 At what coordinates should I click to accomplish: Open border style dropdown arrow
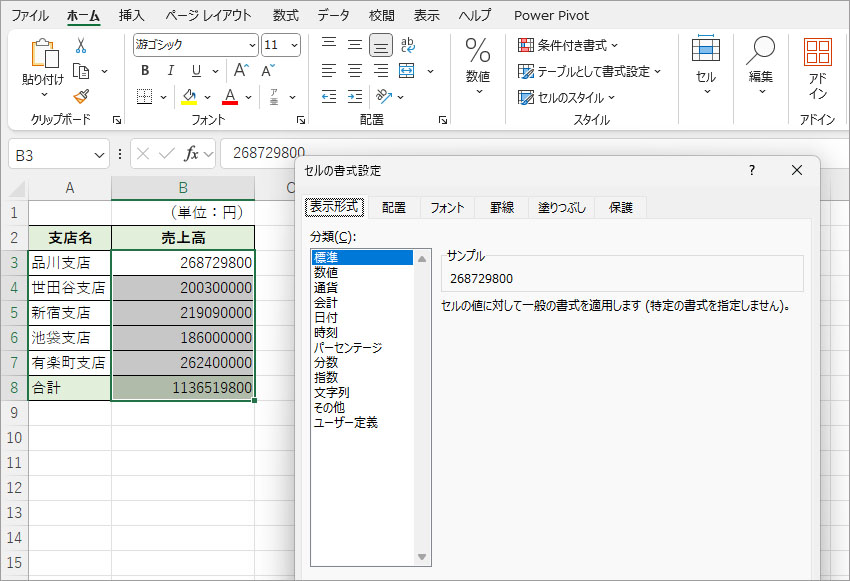[x=163, y=98]
